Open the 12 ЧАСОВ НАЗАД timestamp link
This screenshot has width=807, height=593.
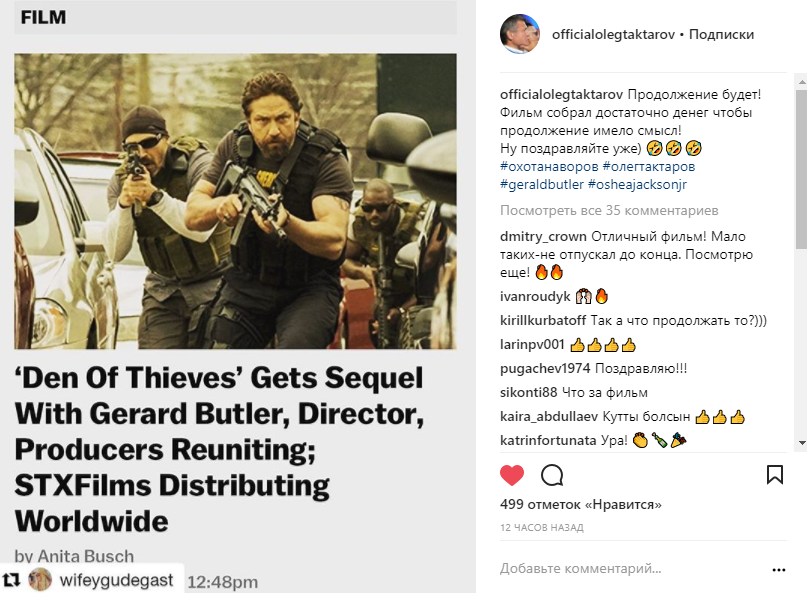click(541, 528)
